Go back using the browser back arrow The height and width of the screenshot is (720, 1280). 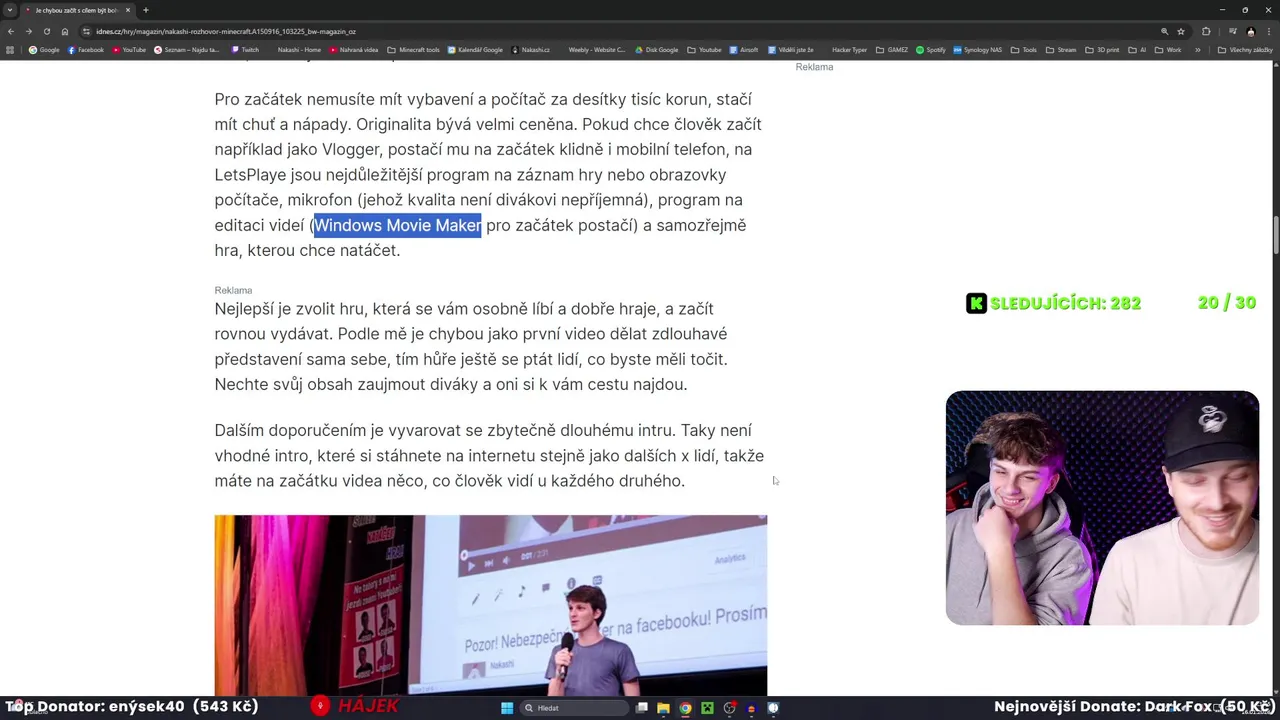pyautogui.click(x=11, y=31)
